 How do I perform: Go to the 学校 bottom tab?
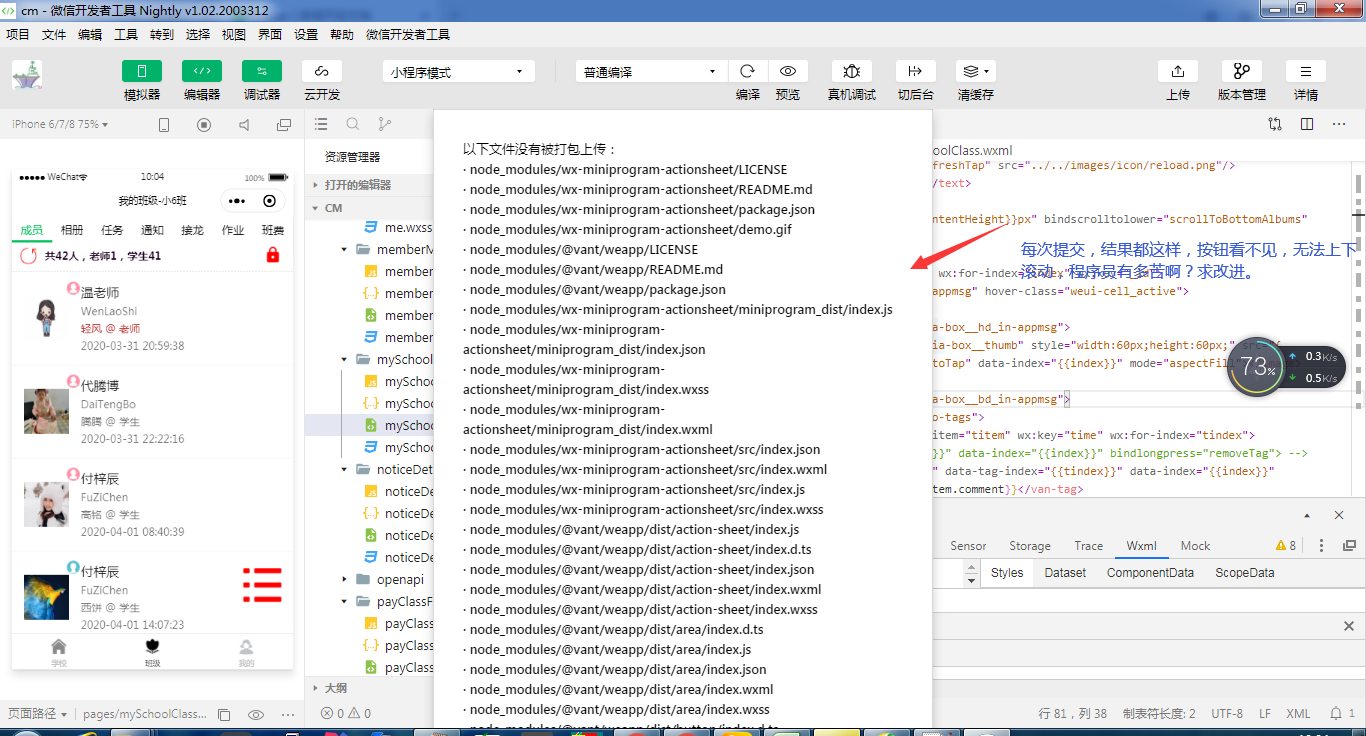(x=59, y=652)
